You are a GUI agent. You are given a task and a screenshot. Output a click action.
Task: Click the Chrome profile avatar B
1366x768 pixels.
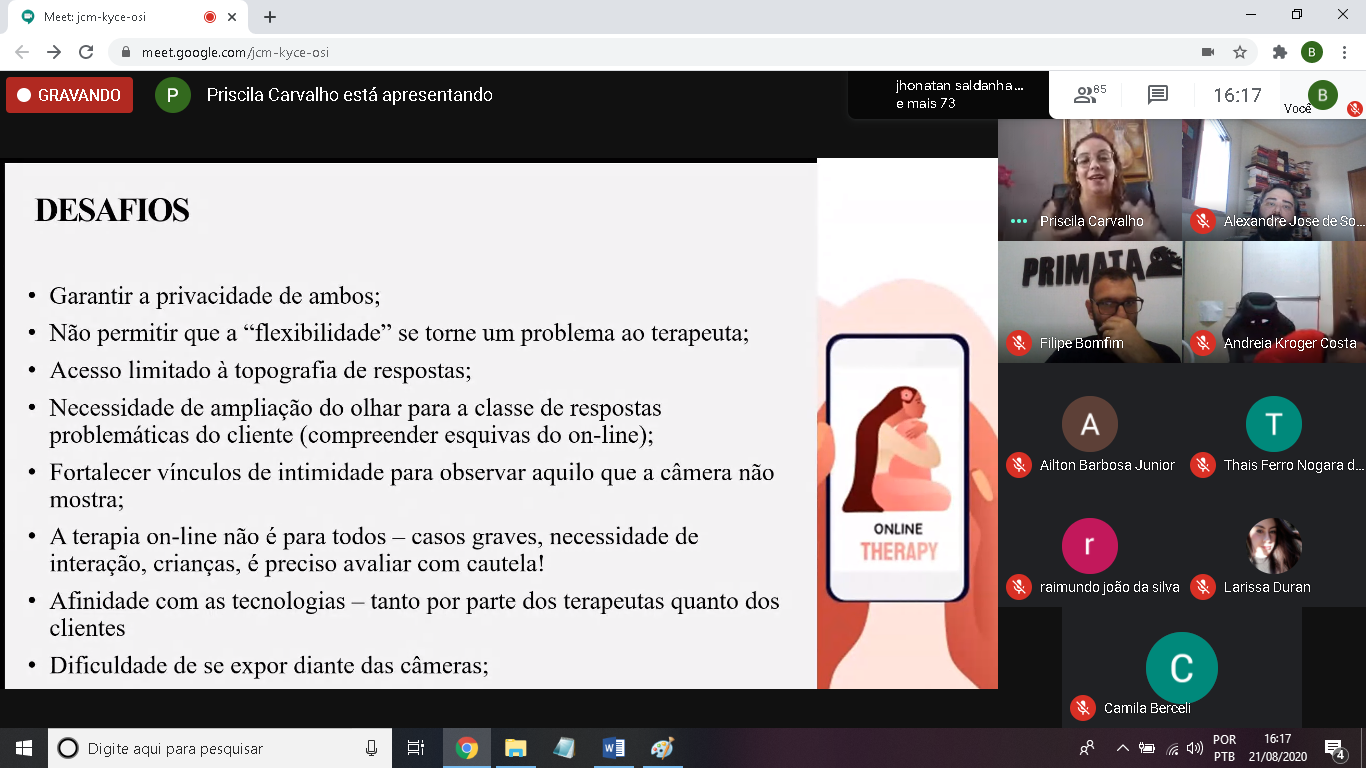click(x=1311, y=52)
